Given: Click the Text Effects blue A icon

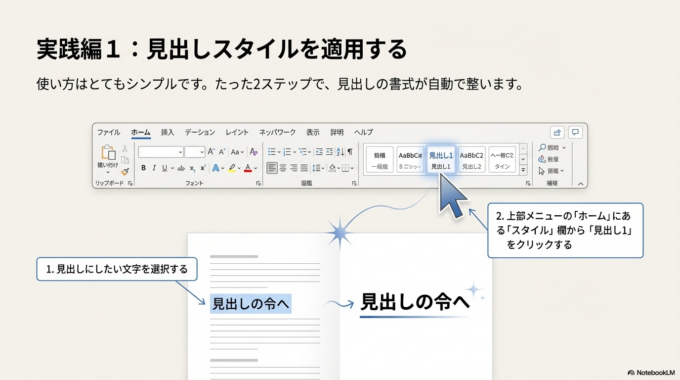Looking at the screenshot, I should click(215, 168).
